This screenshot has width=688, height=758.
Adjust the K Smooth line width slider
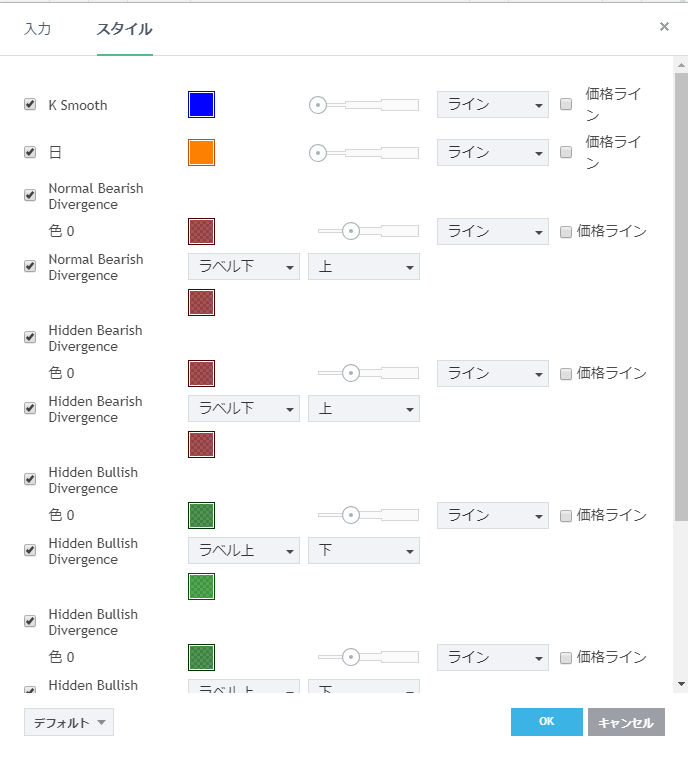pos(318,105)
